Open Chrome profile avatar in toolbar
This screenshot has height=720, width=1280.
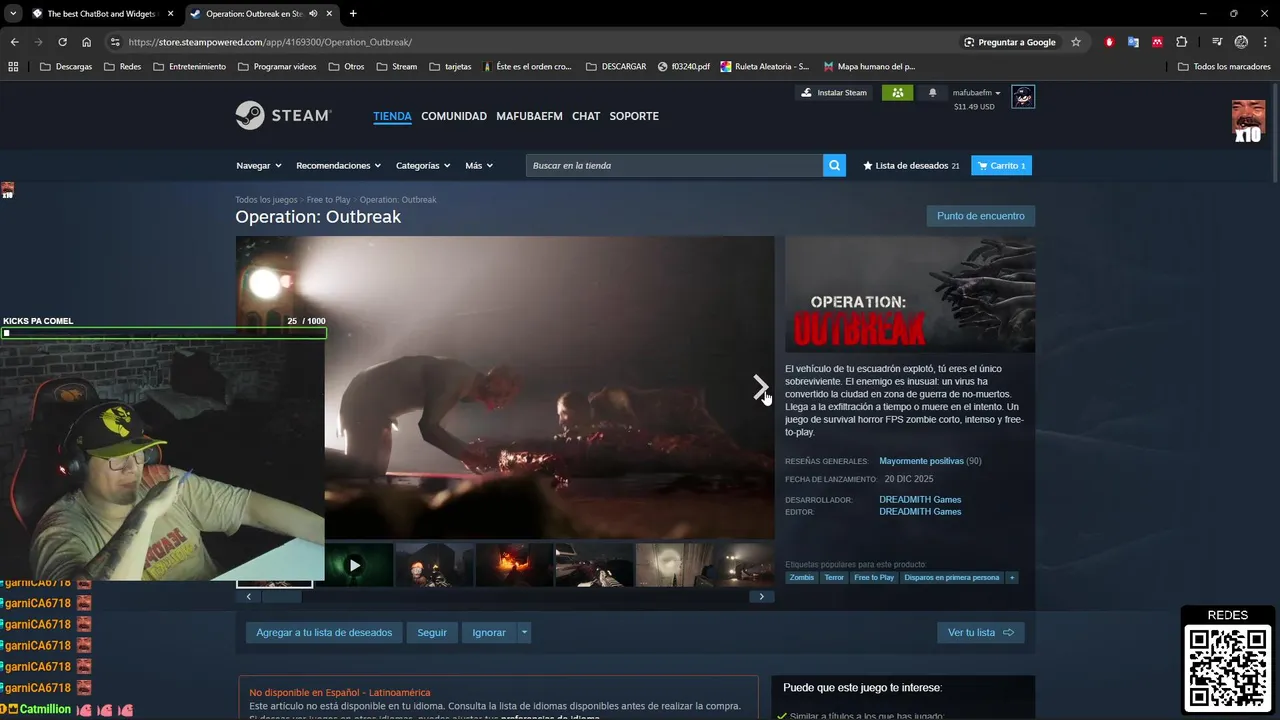[1241, 42]
